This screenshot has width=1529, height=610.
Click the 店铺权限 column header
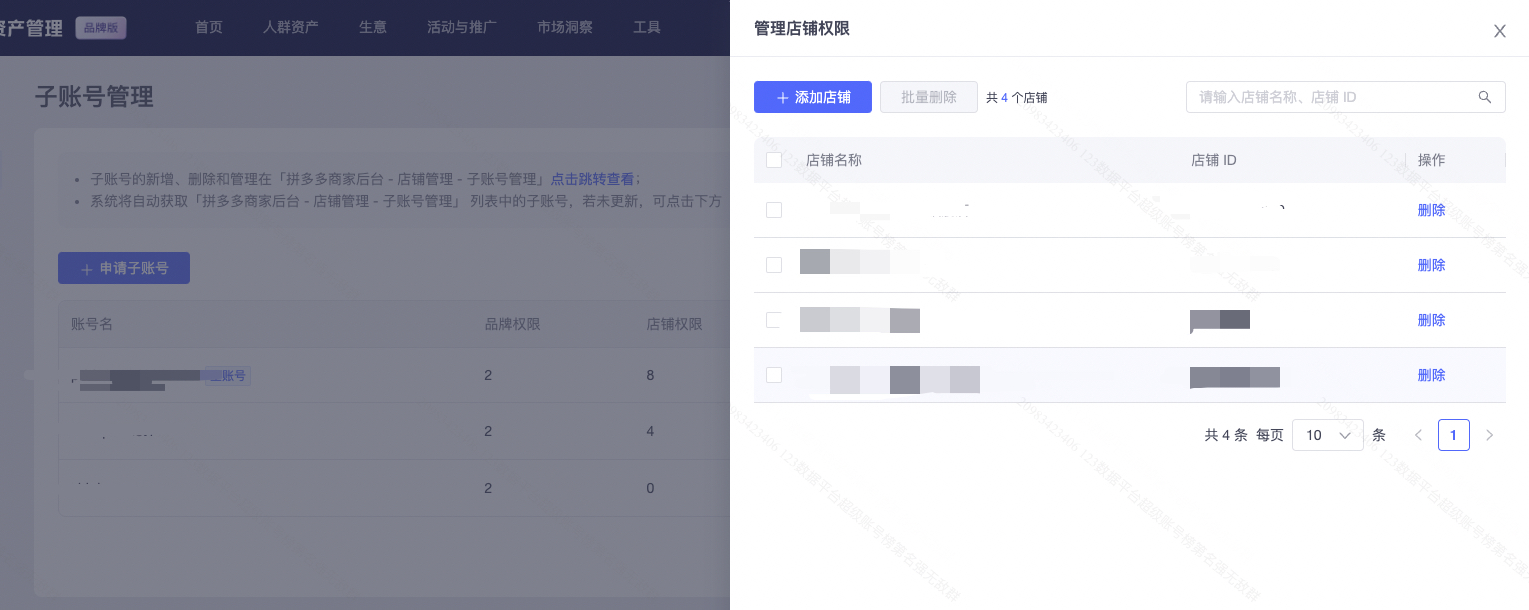coord(675,324)
